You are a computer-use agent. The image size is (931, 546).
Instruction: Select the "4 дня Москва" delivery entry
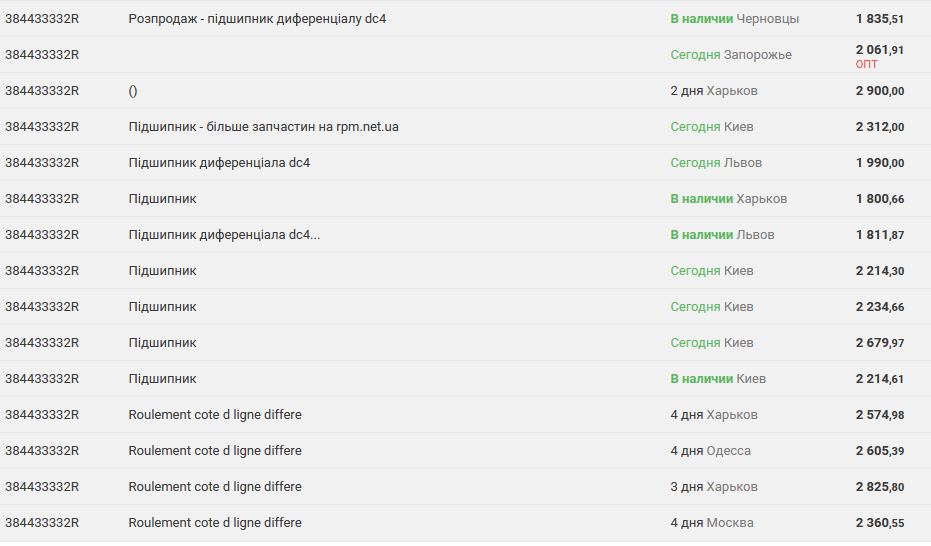(x=711, y=523)
